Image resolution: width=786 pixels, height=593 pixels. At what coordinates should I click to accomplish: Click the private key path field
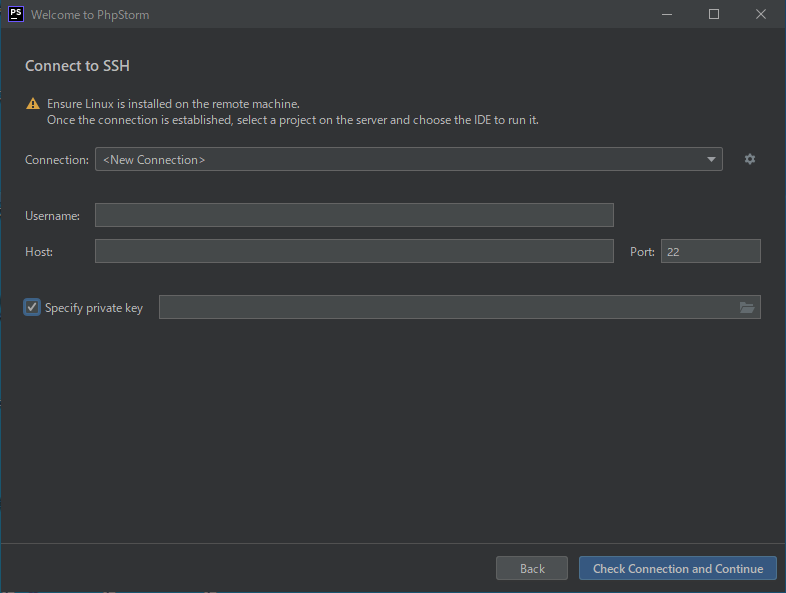[x=446, y=308]
